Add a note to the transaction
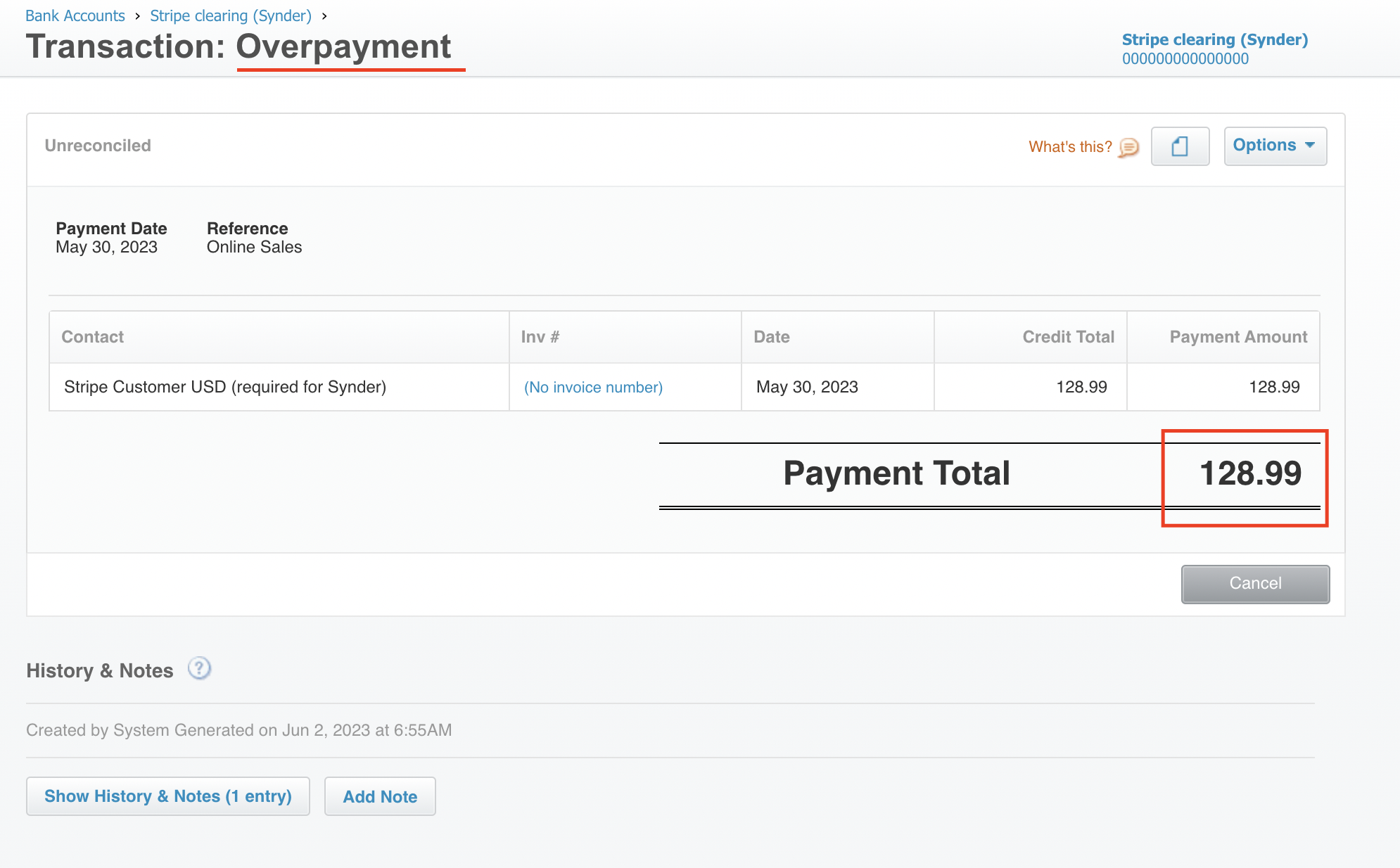The height and width of the screenshot is (868, 1400). tap(379, 796)
